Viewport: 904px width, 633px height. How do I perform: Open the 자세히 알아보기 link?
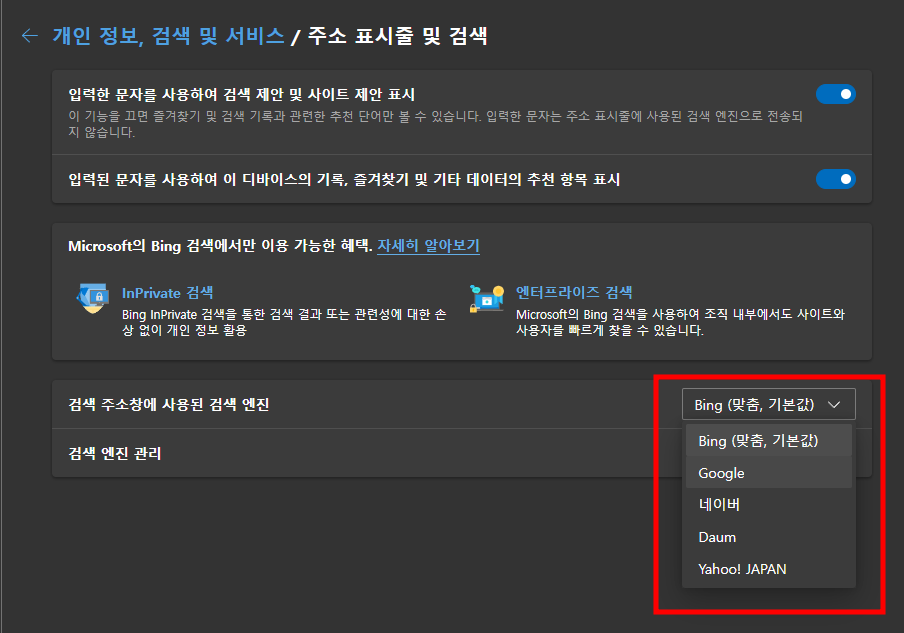point(428,246)
